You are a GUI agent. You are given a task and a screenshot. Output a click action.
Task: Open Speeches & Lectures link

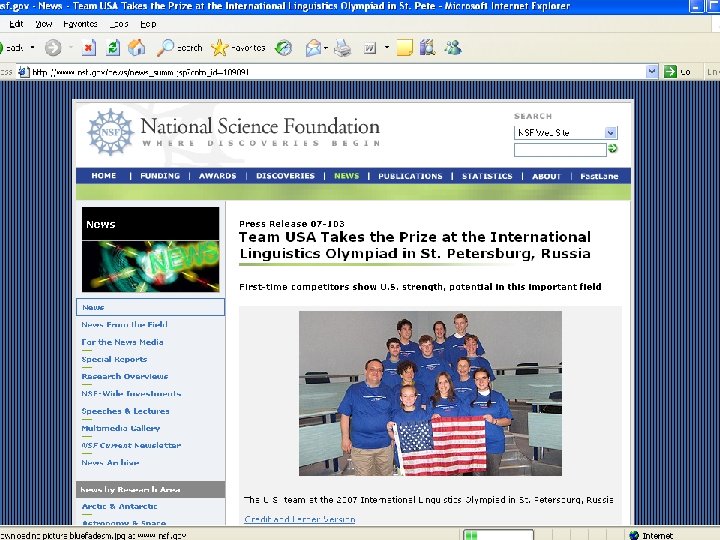[x=125, y=411]
